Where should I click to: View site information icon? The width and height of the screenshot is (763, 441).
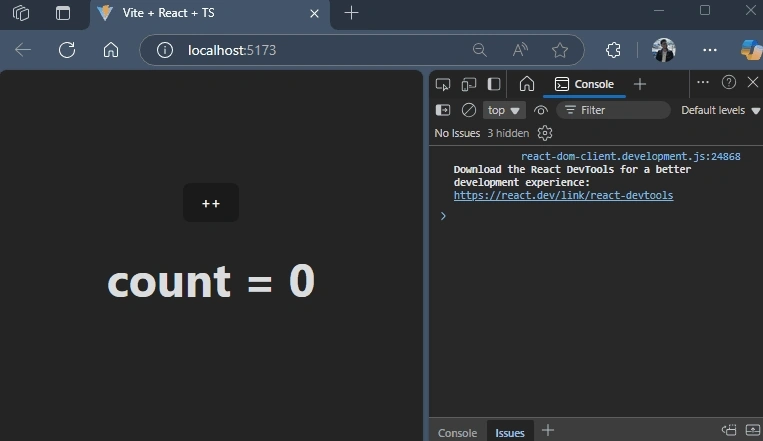click(164, 50)
